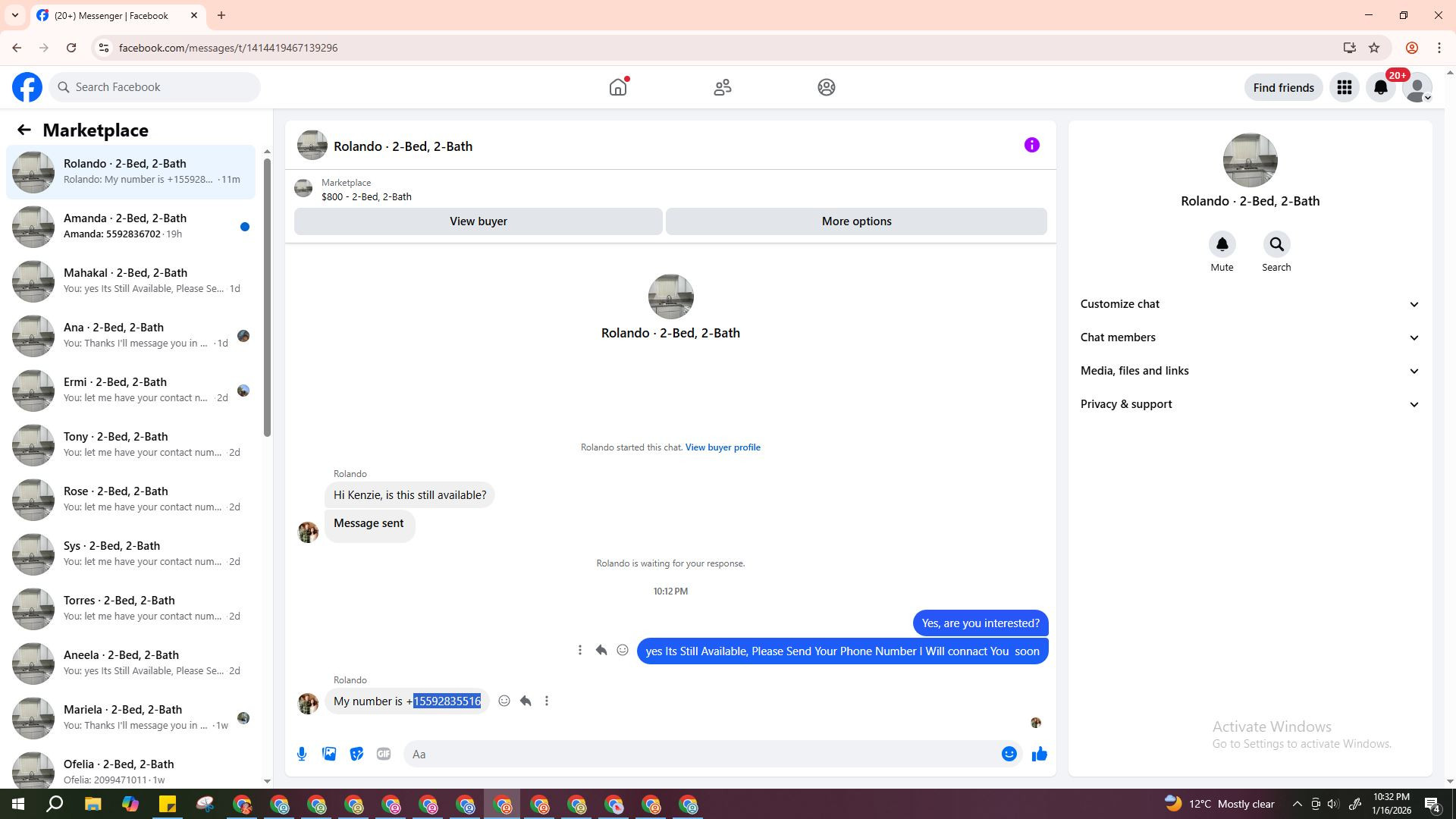Open the Friends tab in top navigation
The width and height of the screenshot is (1456, 819).
tap(722, 87)
